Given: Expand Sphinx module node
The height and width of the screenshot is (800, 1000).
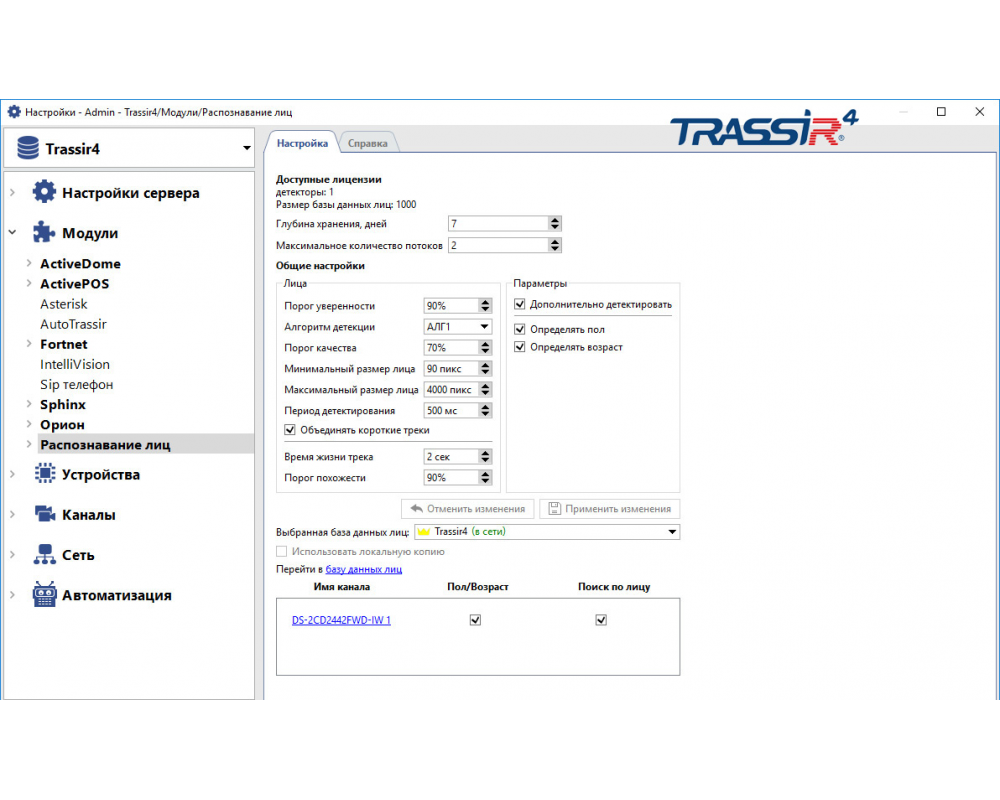Looking at the screenshot, I should tap(29, 404).
